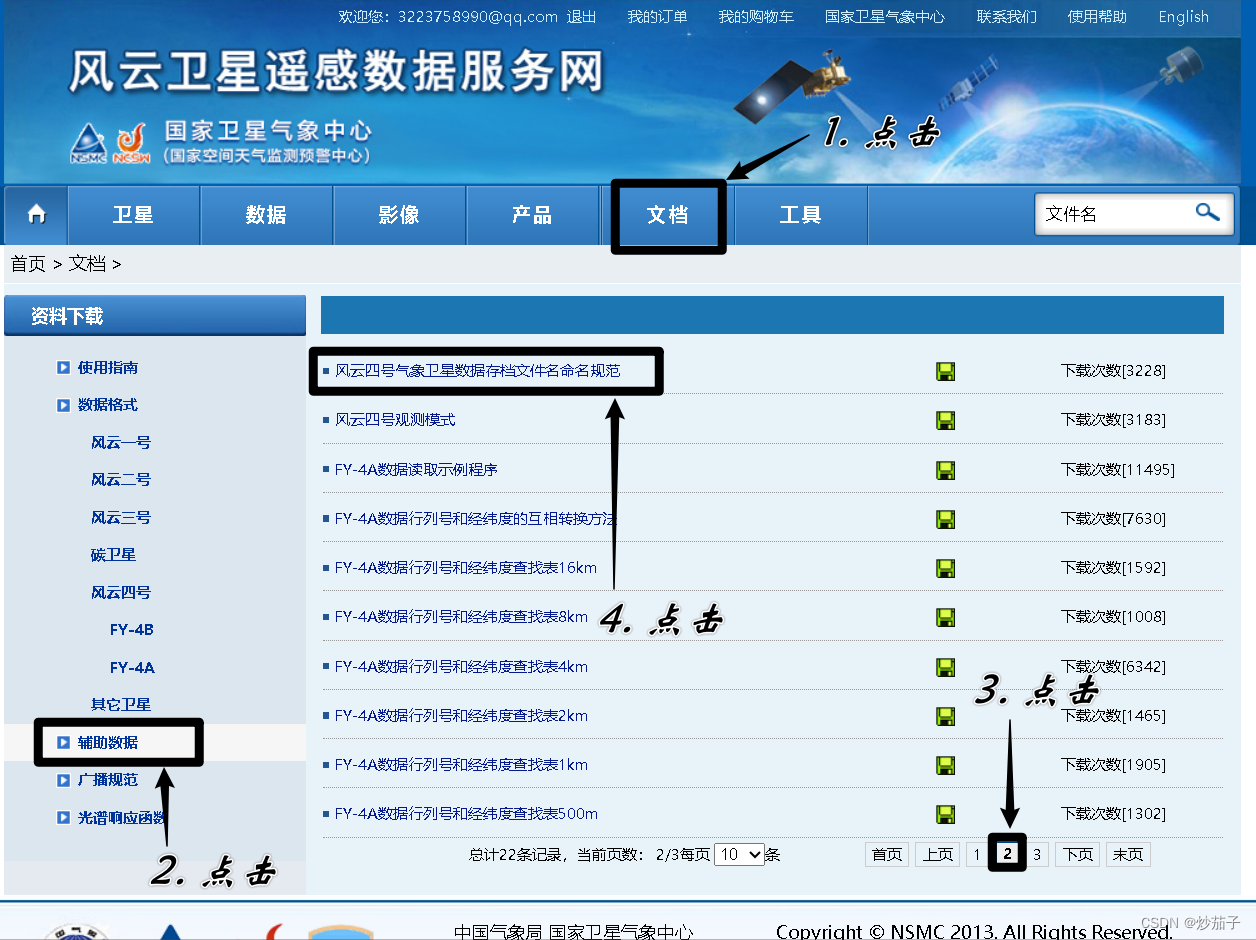The image size is (1256, 940).
Task: Select 碳卫星 in sidebar
Action: [x=113, y=555]
